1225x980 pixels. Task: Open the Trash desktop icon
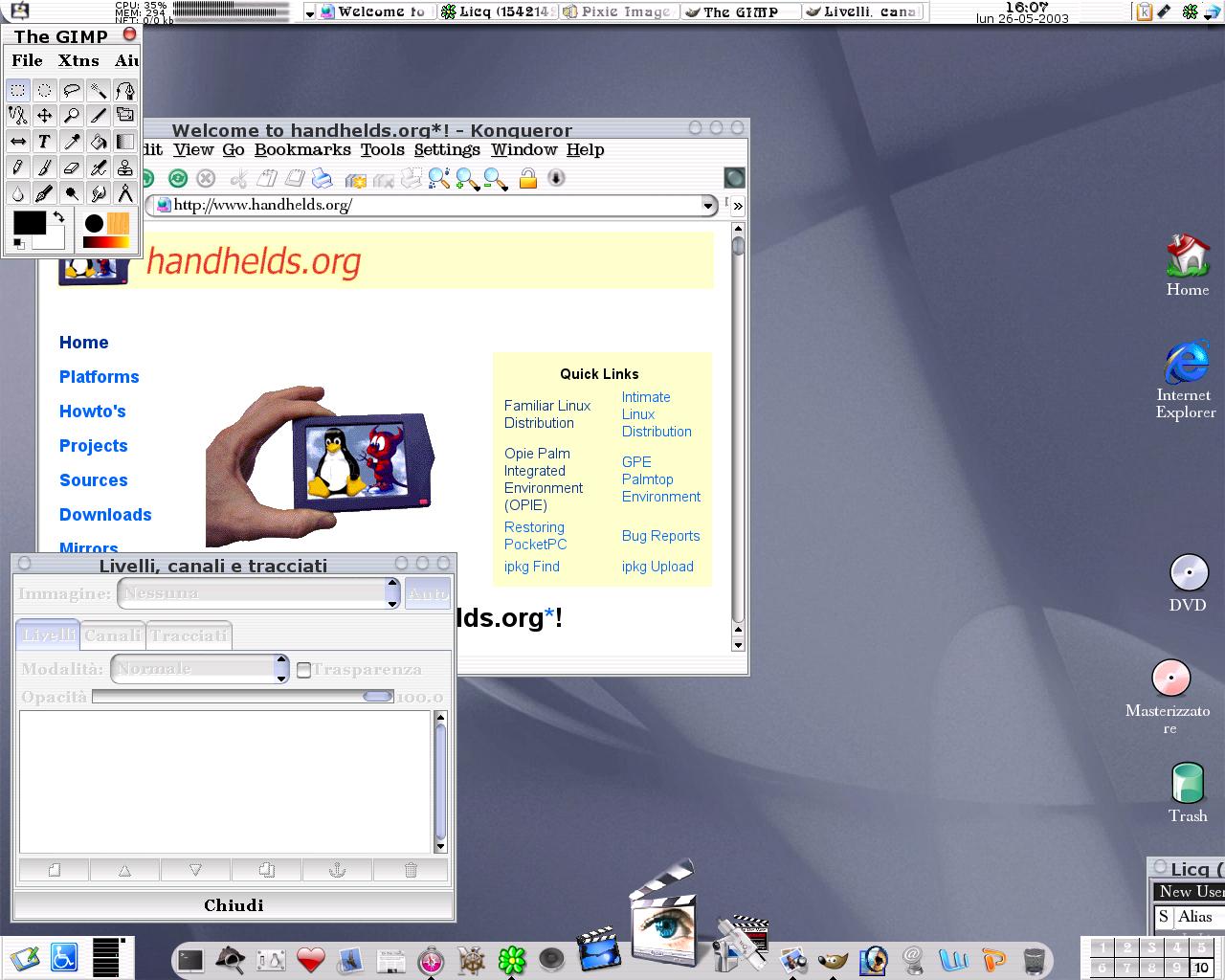[x=1188, y=792]
